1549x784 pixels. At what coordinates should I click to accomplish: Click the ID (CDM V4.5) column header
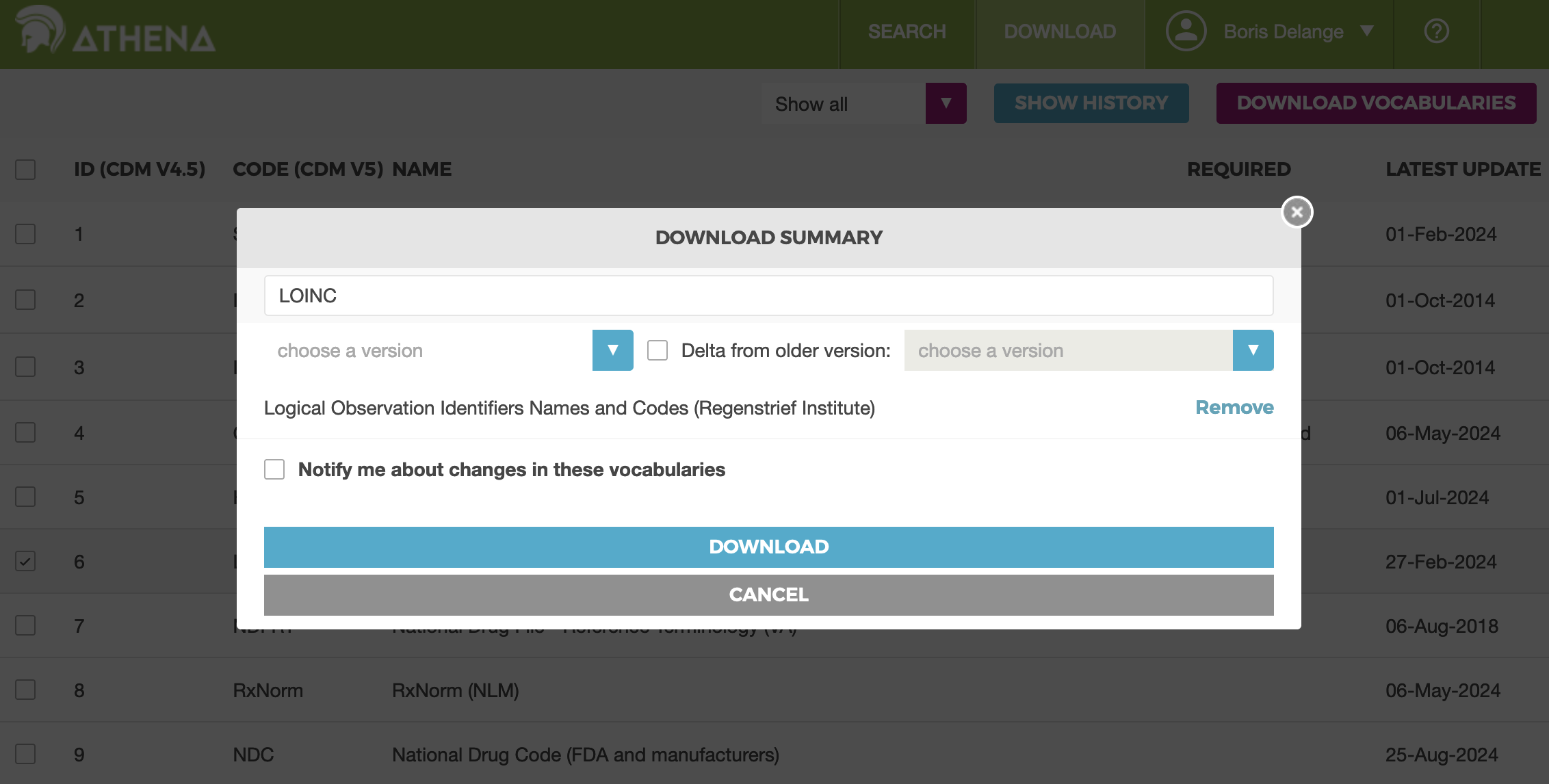point(140,169)
